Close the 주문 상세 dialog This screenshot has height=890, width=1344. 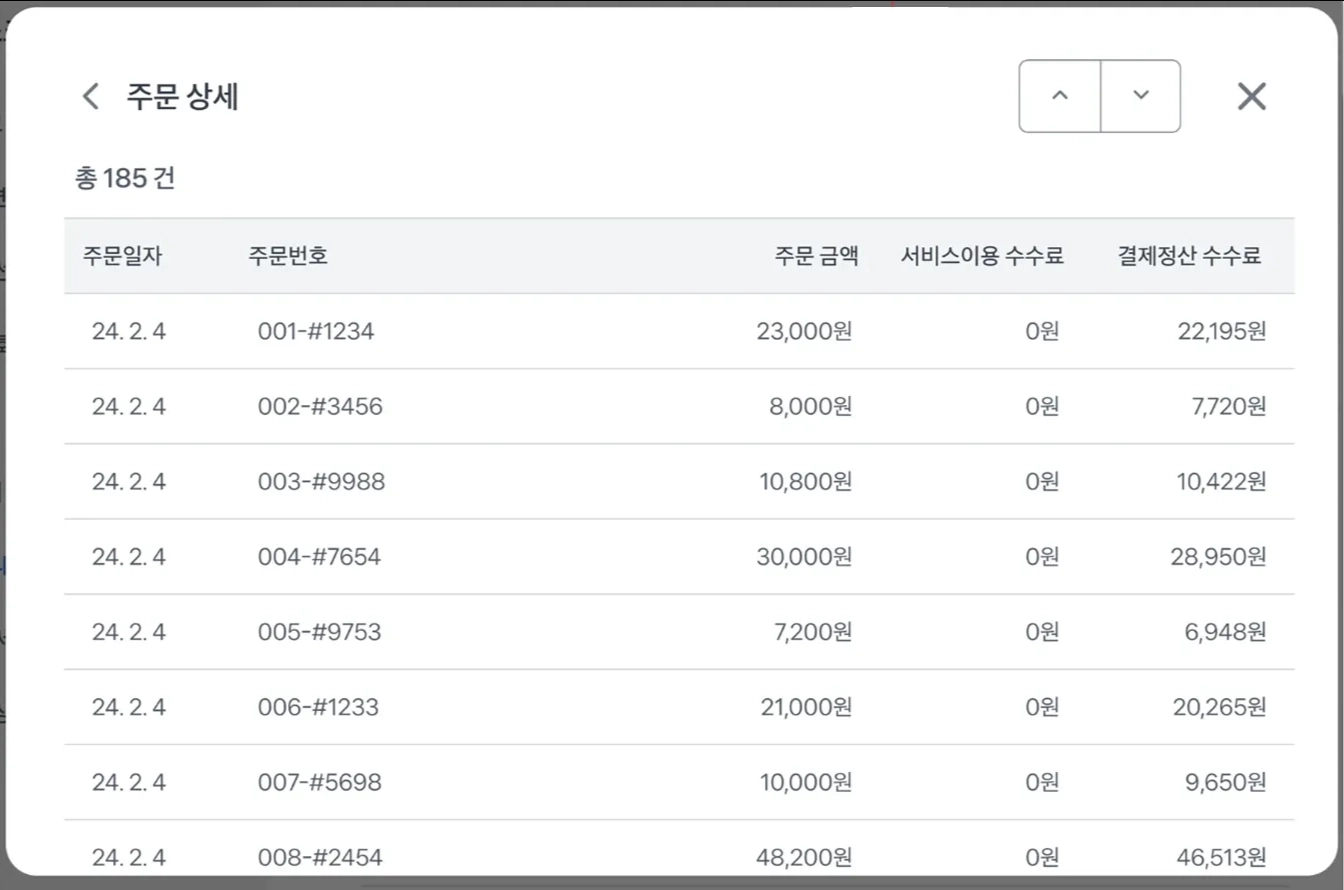click(x=1252, y=97)
